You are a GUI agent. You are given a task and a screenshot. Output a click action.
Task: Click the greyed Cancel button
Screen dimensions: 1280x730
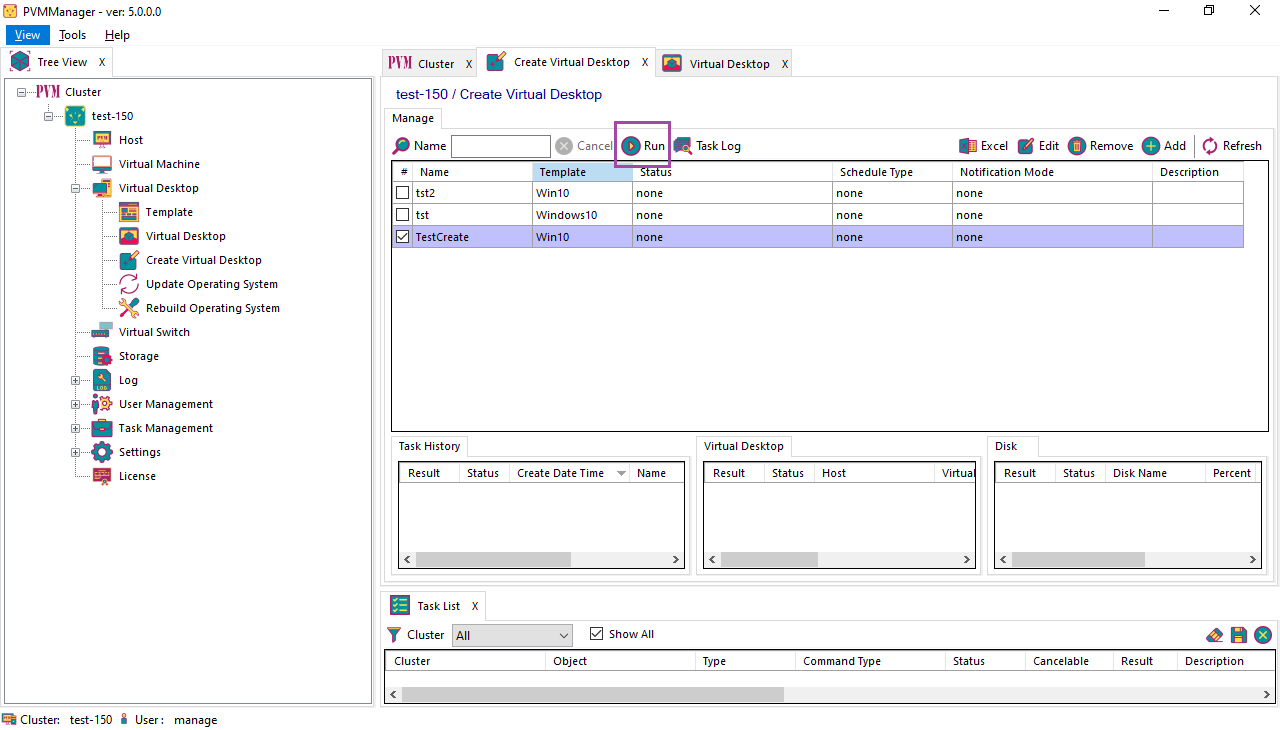coord(584,146)
